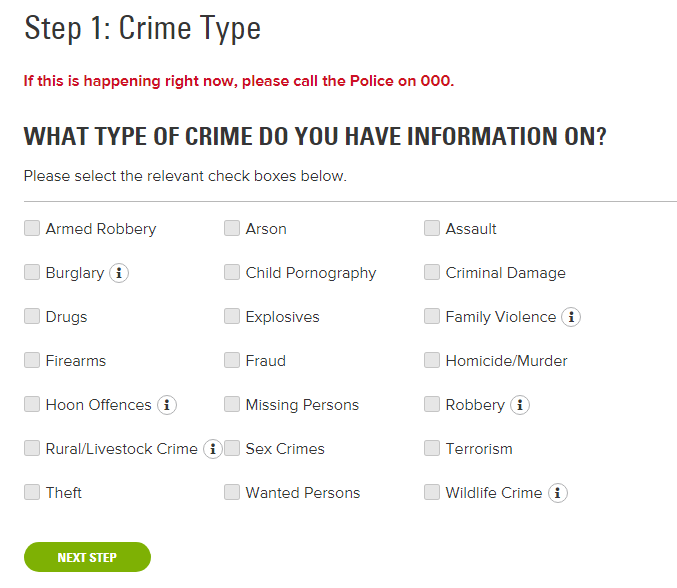Tick the Armed Robbery checkbox

point(32,229)
